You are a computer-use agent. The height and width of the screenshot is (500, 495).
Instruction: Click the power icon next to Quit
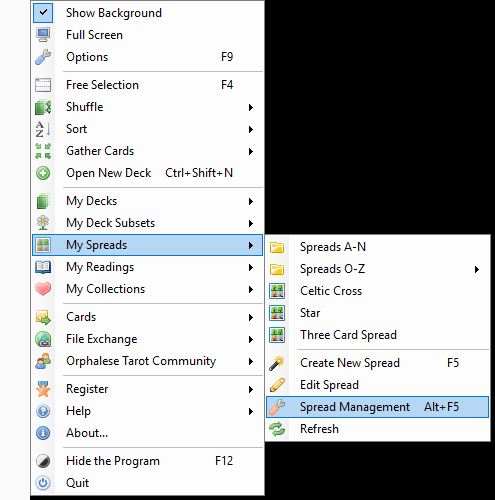(43, 483)
